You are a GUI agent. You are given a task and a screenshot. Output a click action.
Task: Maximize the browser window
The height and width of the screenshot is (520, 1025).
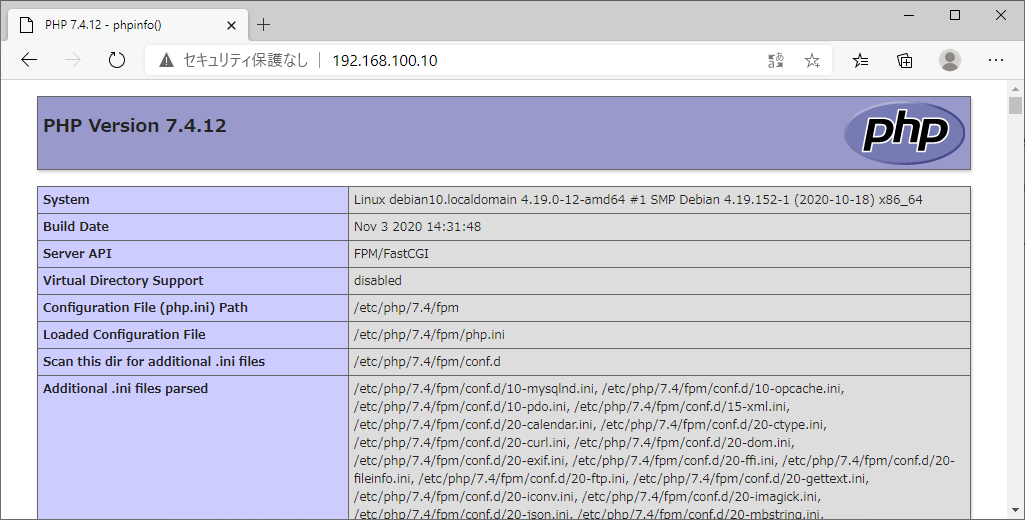[954, 15]
